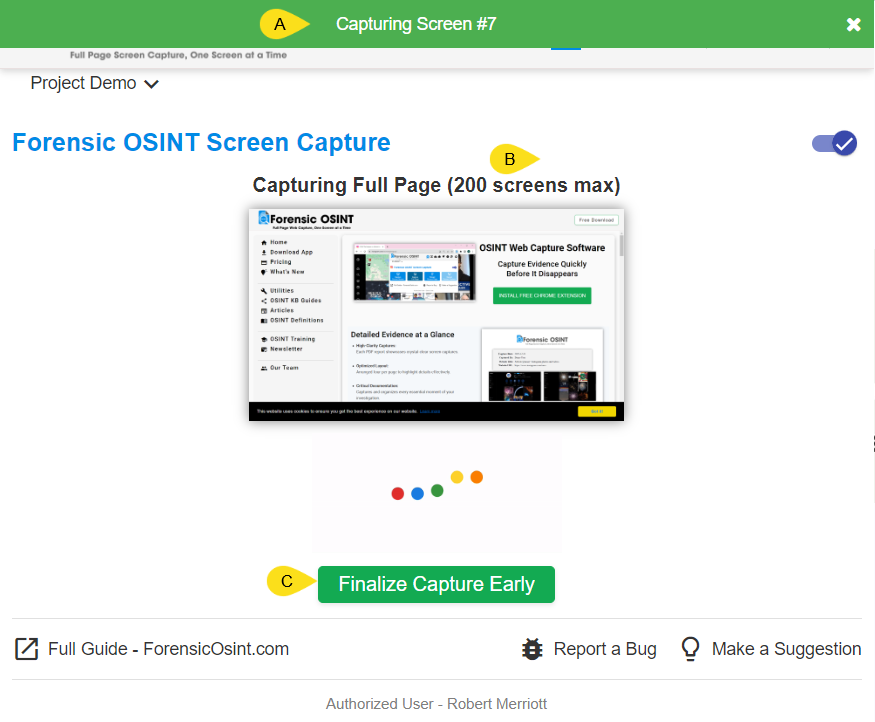
Task: Click the lightbulb suggestion icon
Action: point(690,649)
